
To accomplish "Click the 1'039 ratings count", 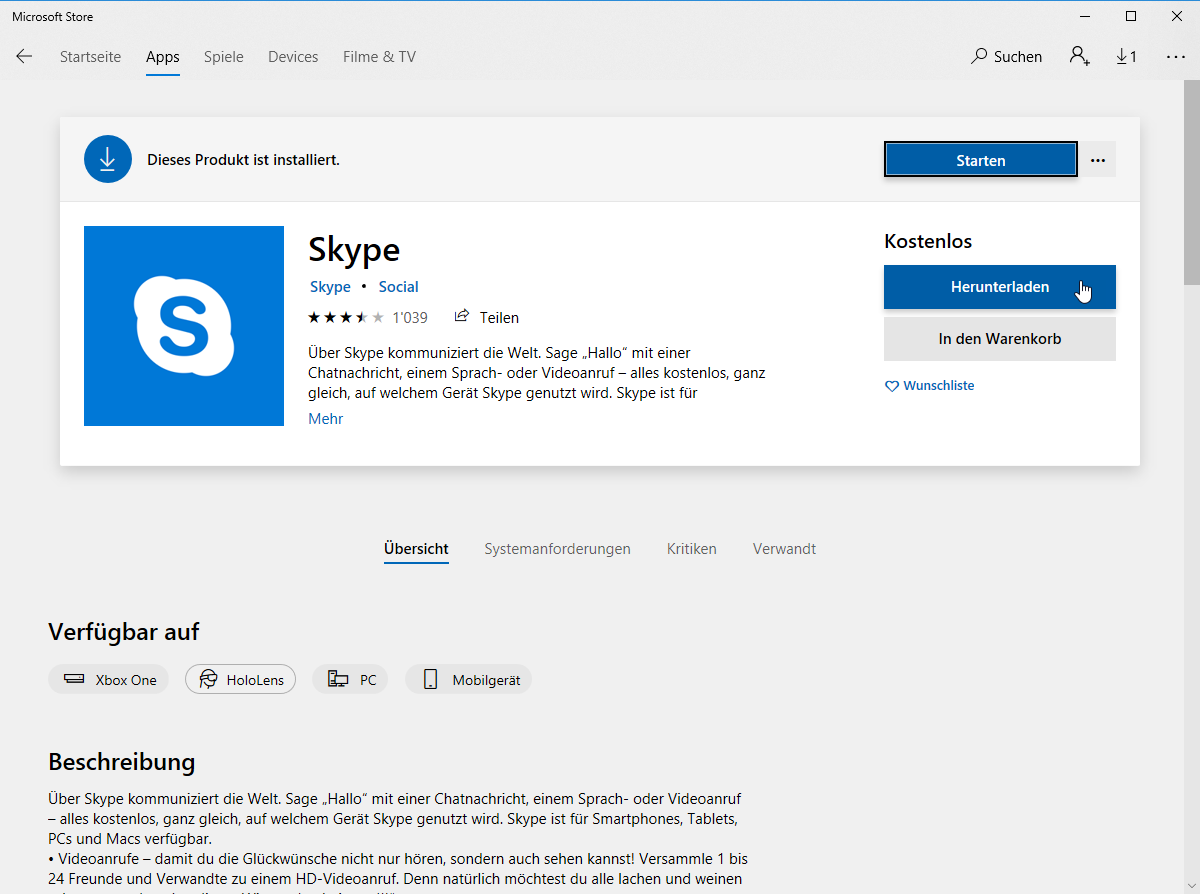I will (x=410, y=318).
